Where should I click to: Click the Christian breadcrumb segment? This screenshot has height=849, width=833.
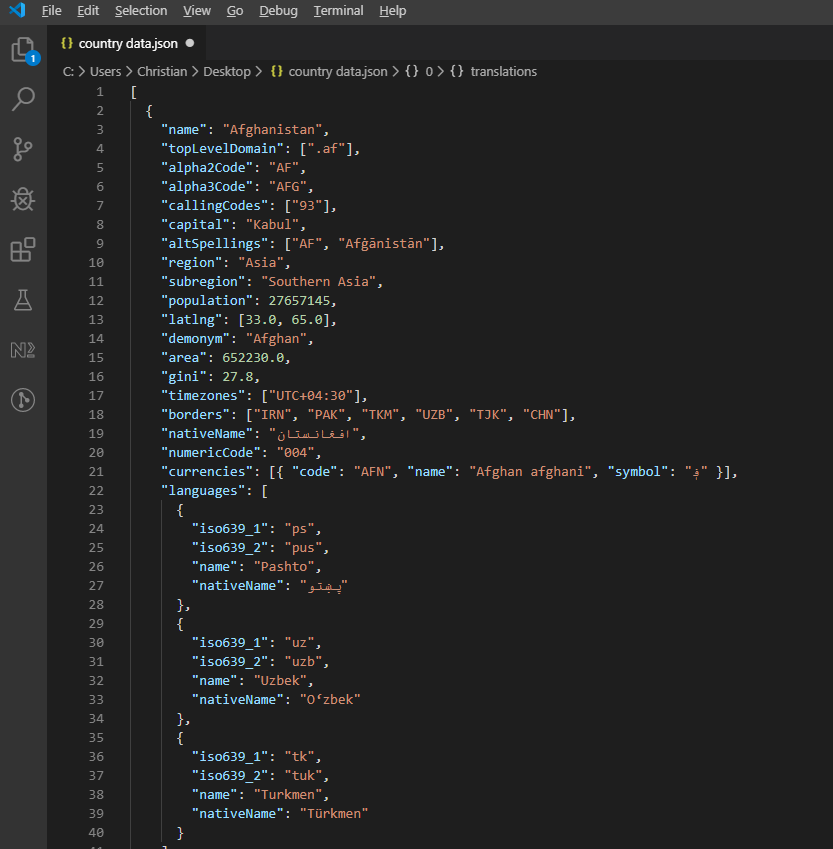(162, 71)
